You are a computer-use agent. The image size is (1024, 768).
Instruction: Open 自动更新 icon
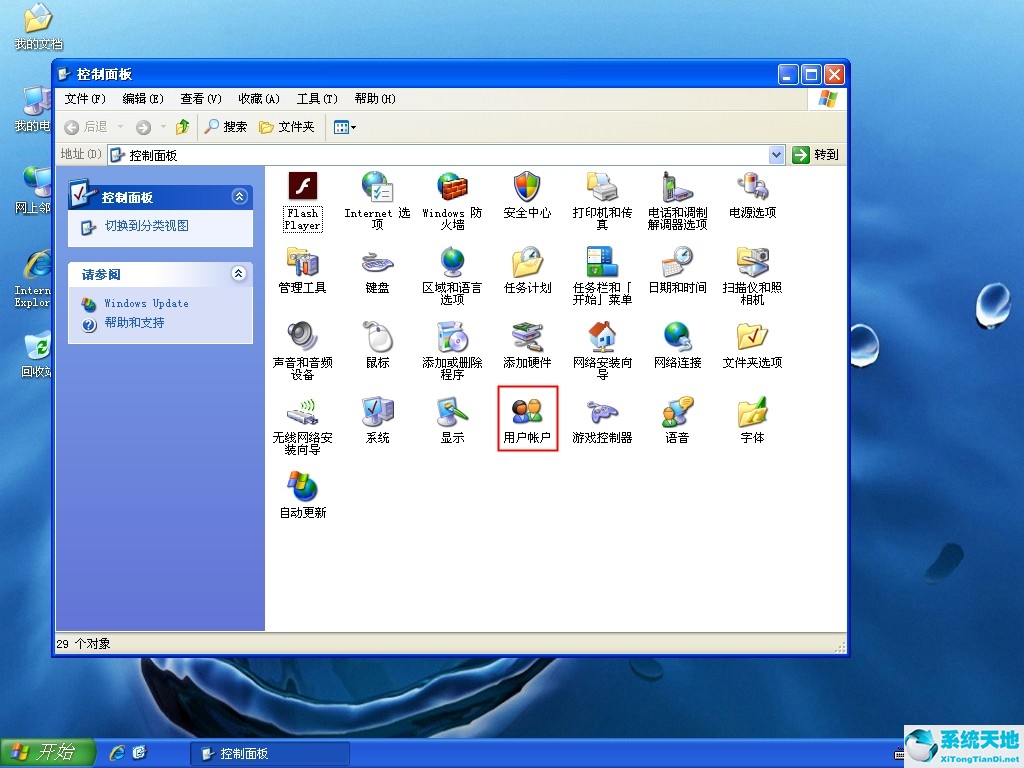click(302, 496)
